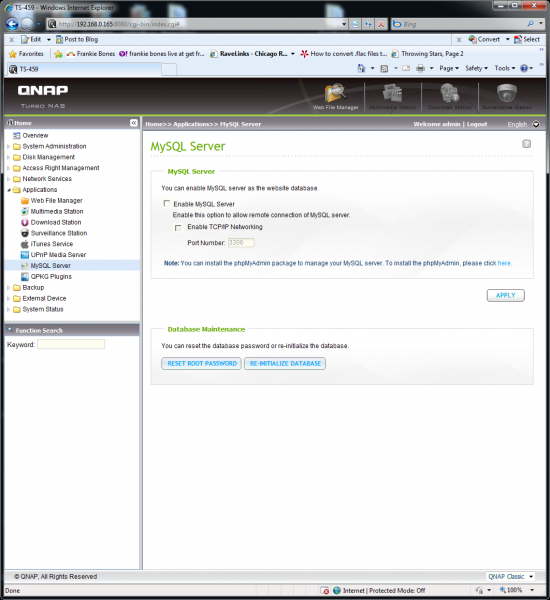
Task: Click Logout link
Action: coord(477,124)
